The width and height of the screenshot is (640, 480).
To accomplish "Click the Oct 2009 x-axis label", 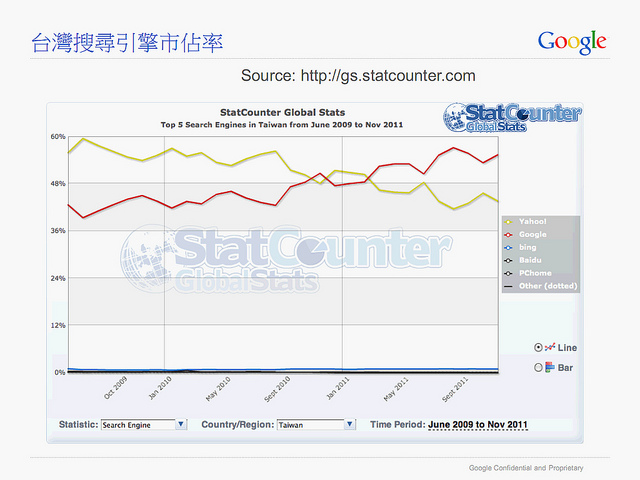I will (x=115, y=387).
